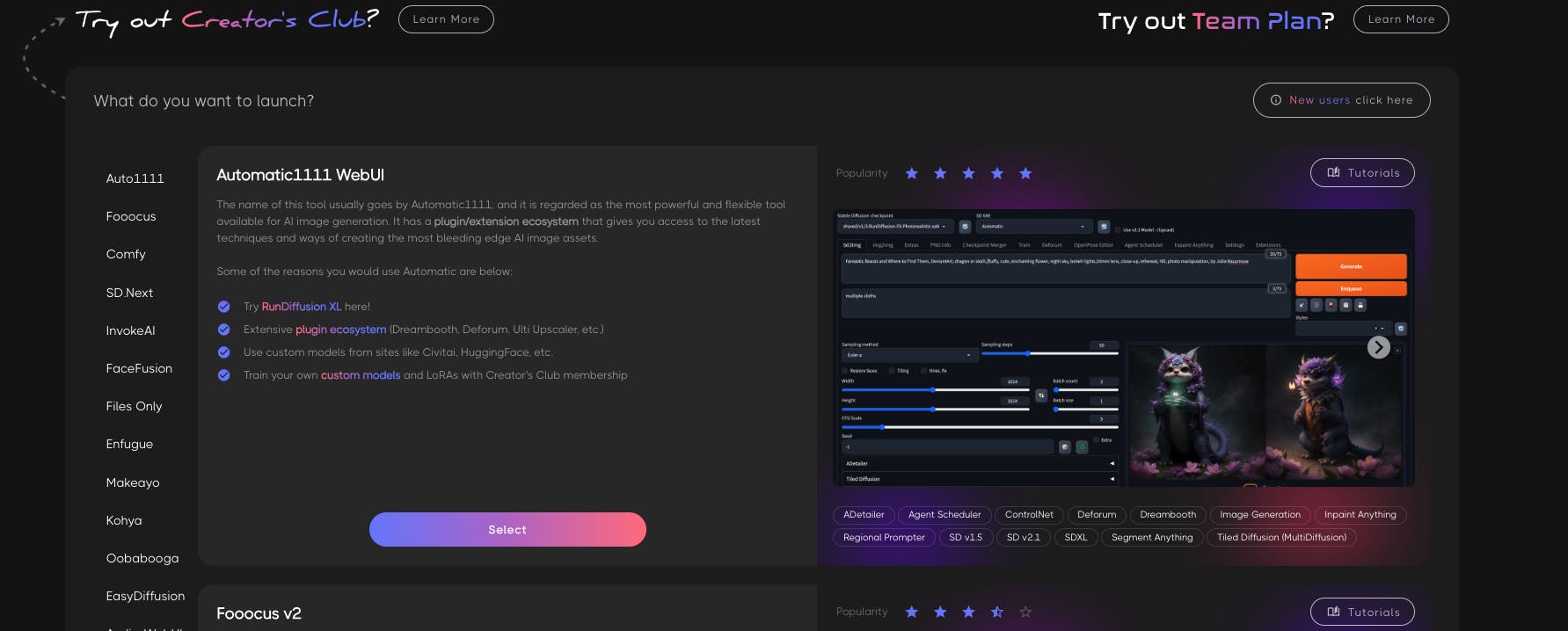Click Learn More beside Creator's Club

tap(446, 19)
